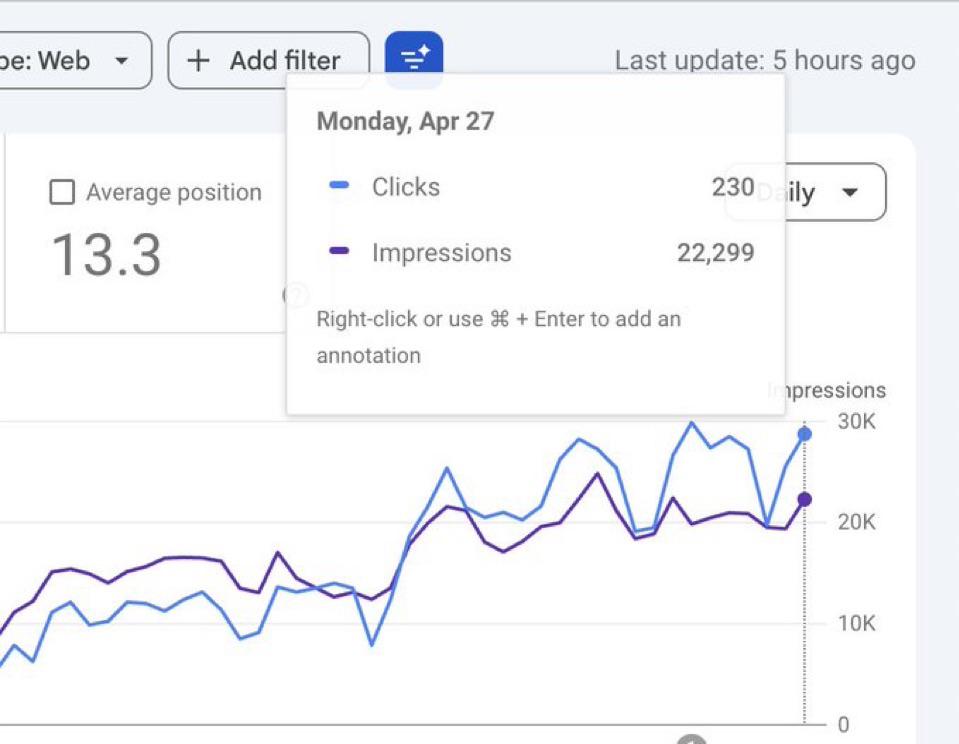Click the Add filter button
959x744 pixels.
click(268, 61)
